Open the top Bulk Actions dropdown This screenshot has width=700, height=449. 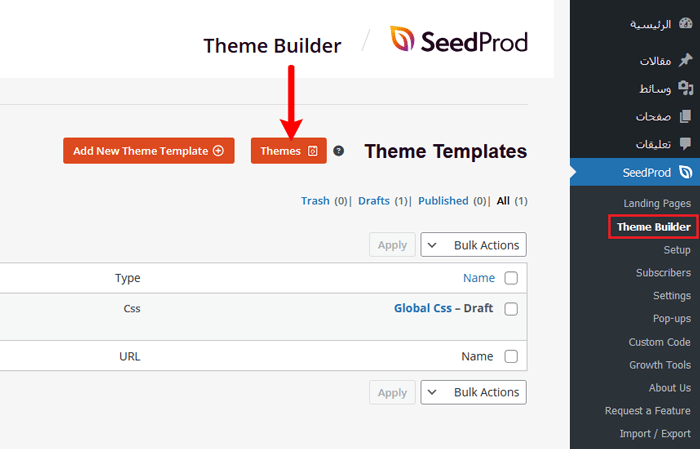point(473,245)
